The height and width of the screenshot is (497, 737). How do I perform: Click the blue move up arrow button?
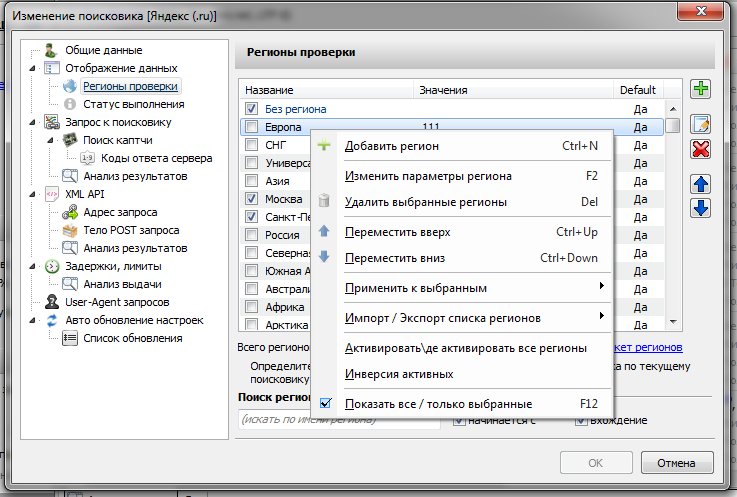(x=701, y=184)
